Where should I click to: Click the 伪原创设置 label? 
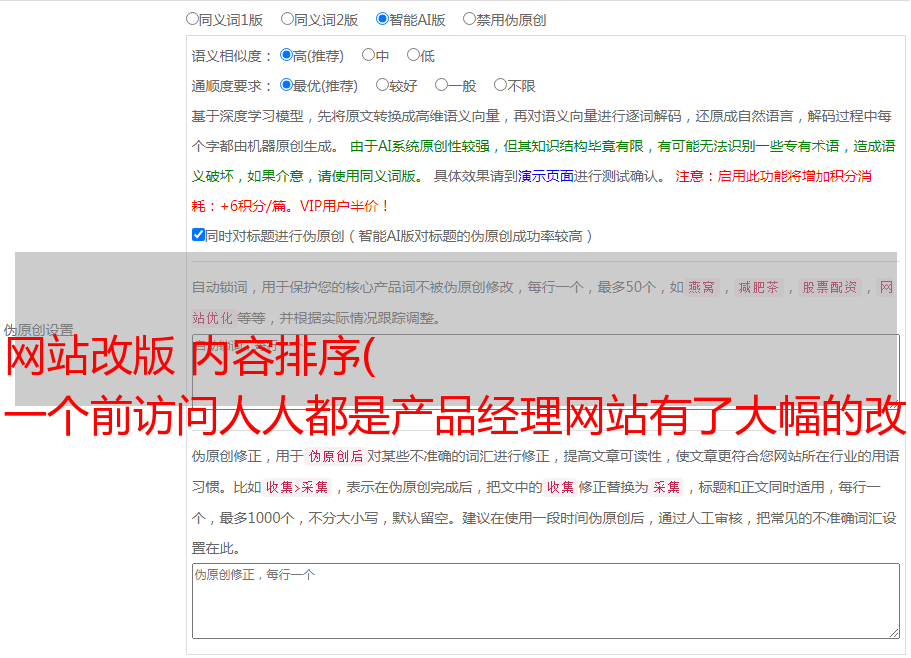38,330
